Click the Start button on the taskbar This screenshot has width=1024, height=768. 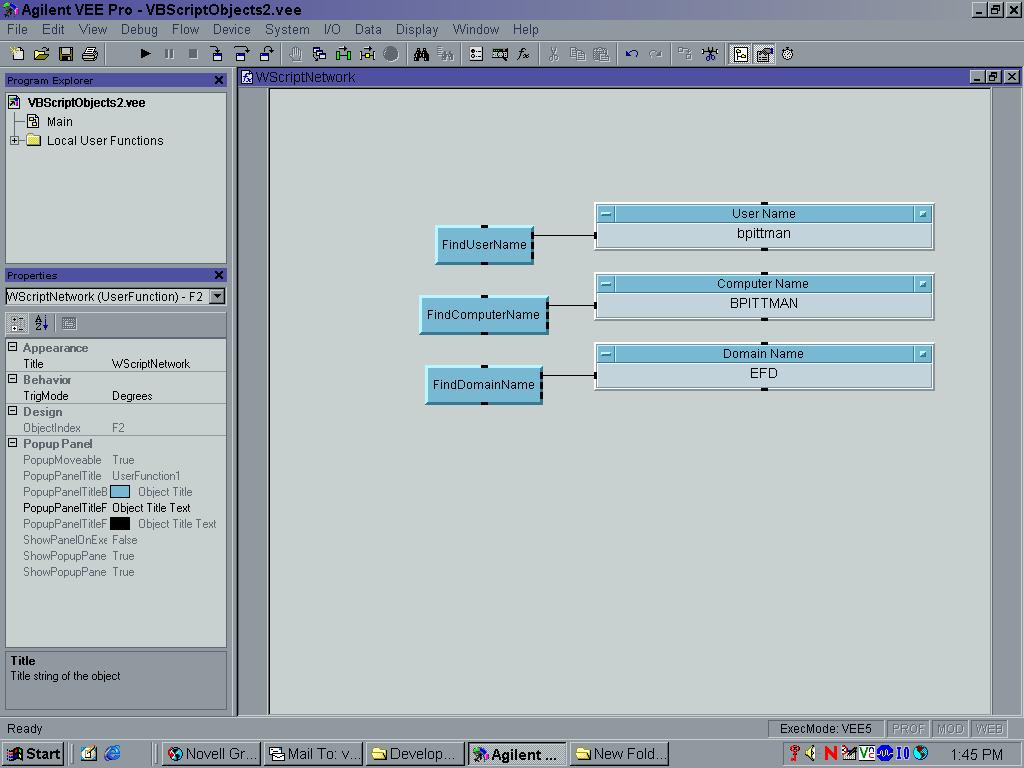pyautogui.click(x=34, y=754)
